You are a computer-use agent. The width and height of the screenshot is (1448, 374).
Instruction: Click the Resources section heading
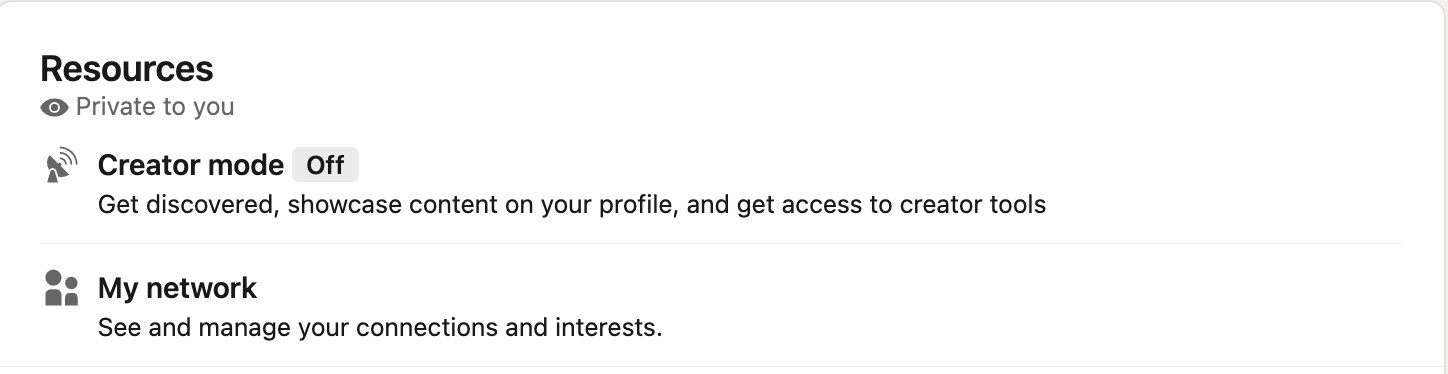[x=127, y=69]
